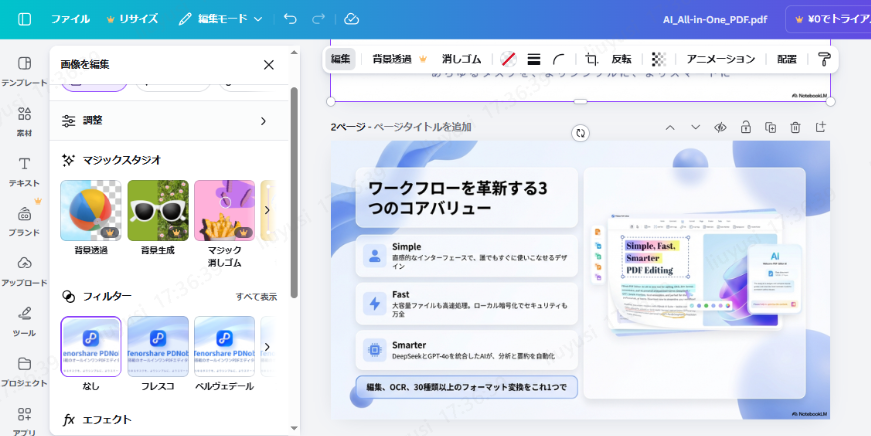Select the slide title ワークフローを革新する3つのコアバリュー
871x436 pixels.
(458, 198)
